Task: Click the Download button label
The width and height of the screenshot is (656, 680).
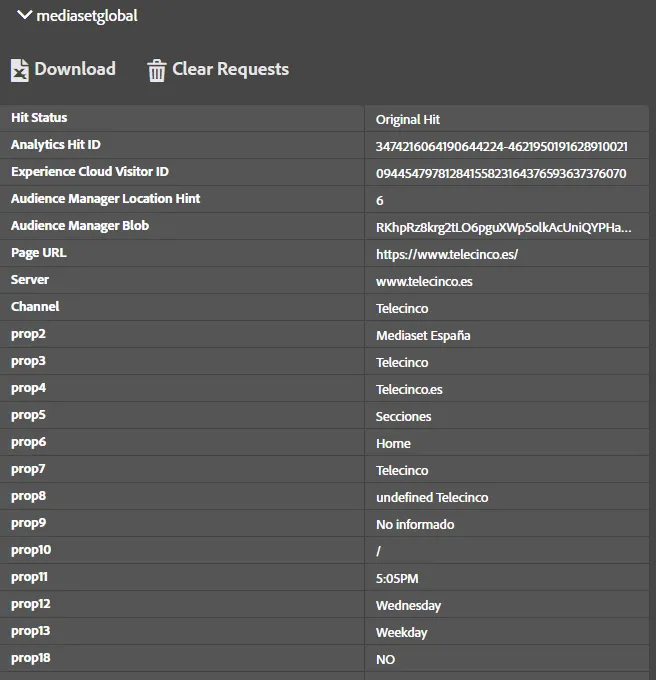Action: pos(75,69)
